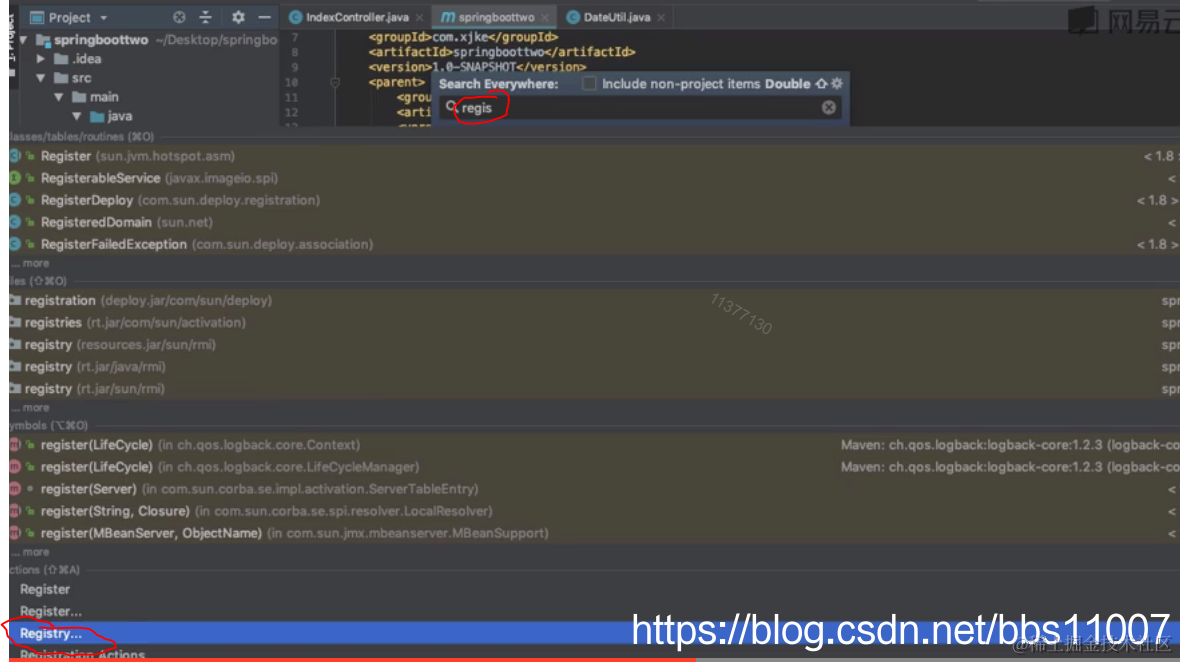Show more file results
Viewport: 1180px width, 662px height.
coord(31,408)
